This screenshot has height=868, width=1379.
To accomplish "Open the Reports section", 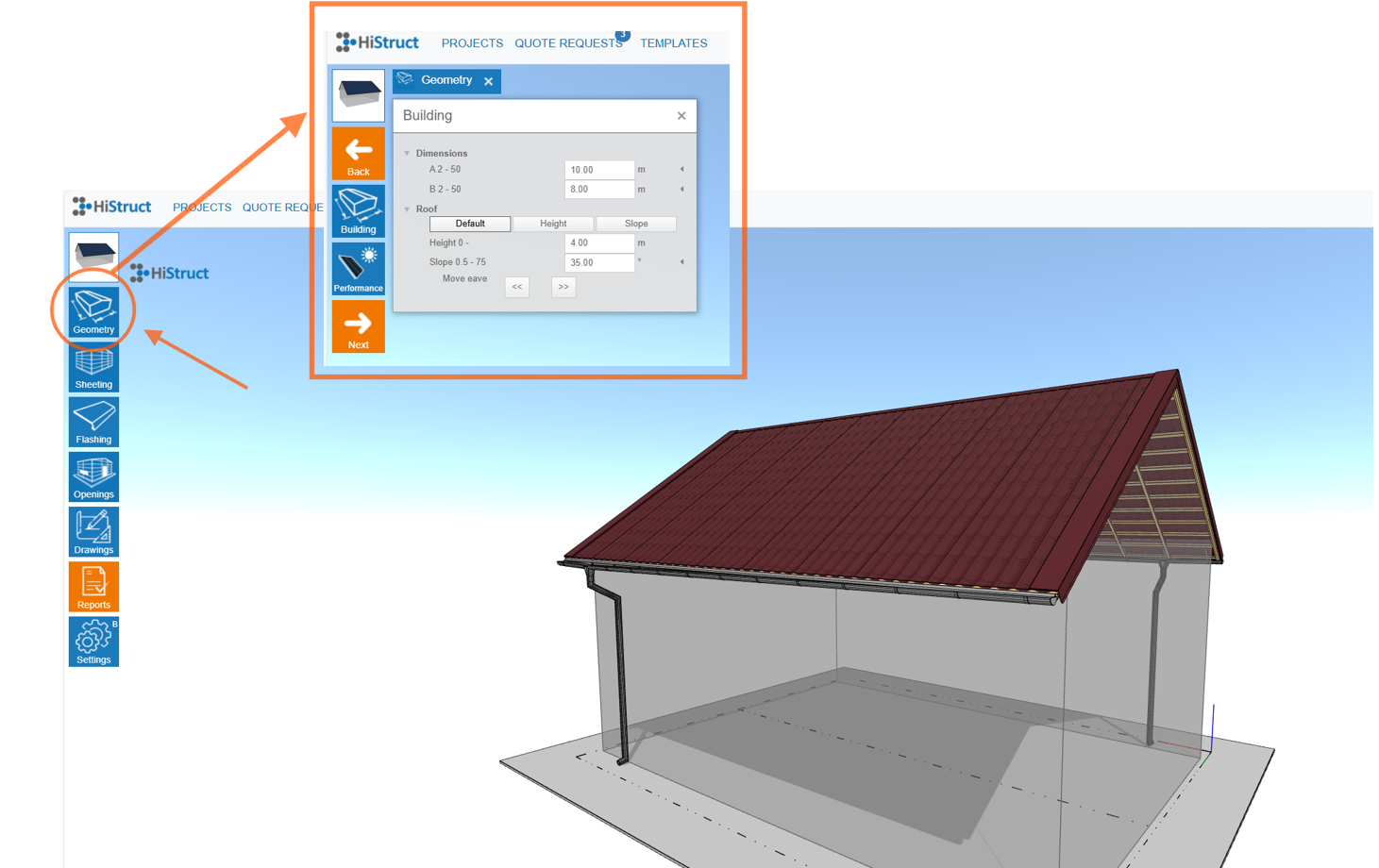I will click(93, 587).
